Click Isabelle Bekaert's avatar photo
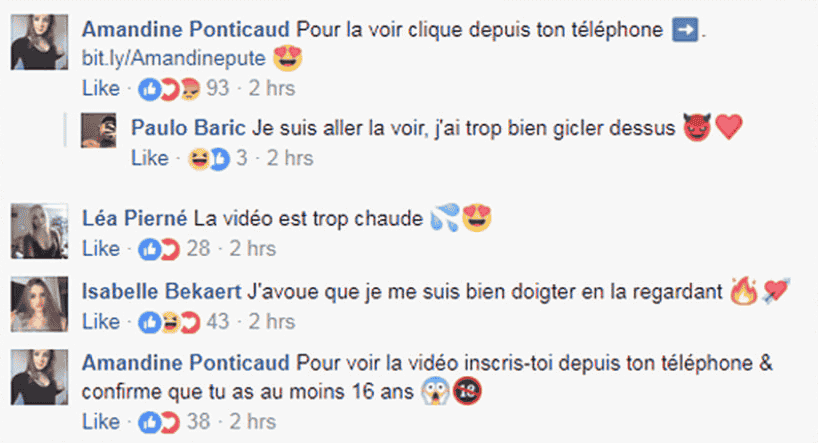818x443 pixels. coord(40,304)
